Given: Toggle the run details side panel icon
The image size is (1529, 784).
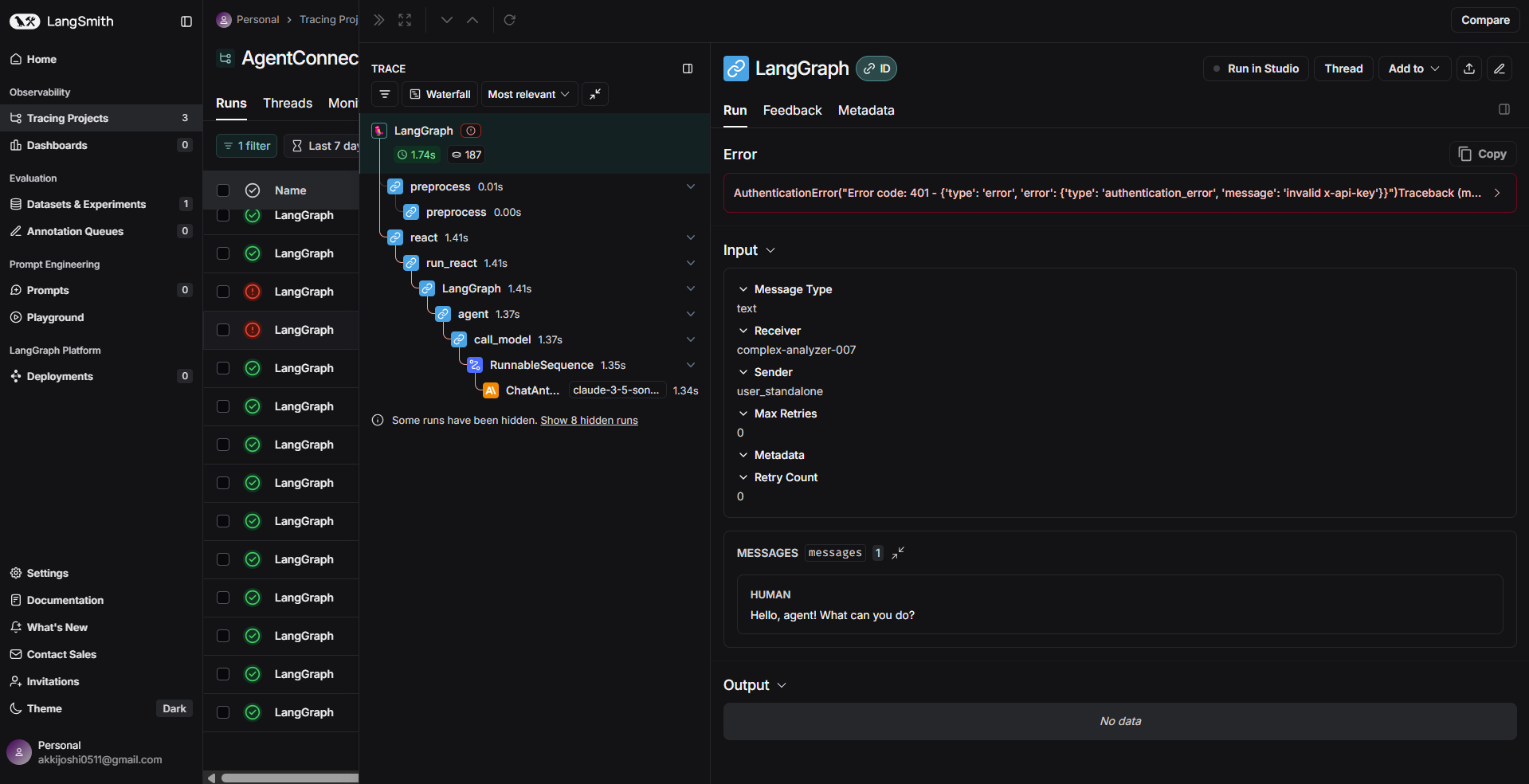Looking at the screenshot, I should pyautogui.click(x=1504, y=109).
